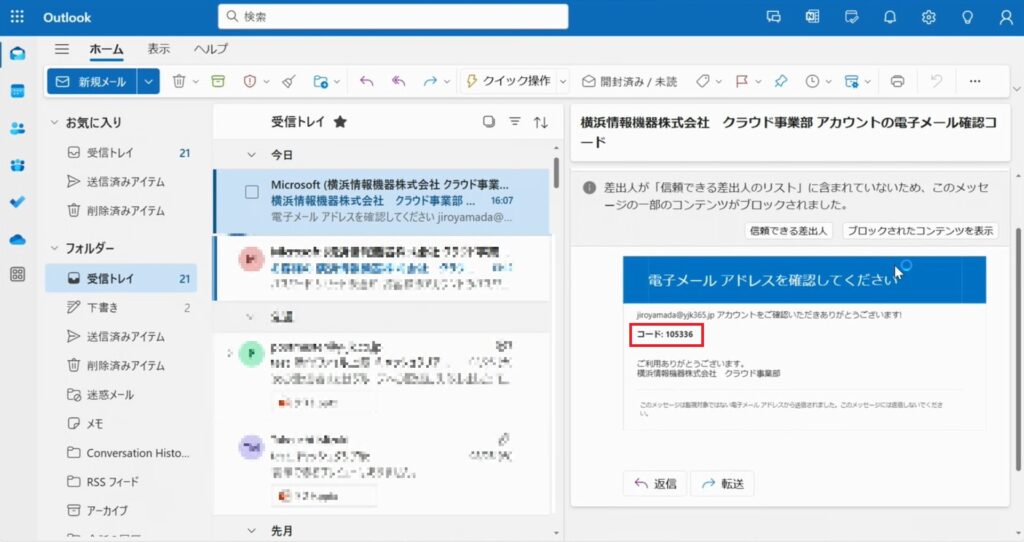Image resolution: width=1024 pixels, height=542 pixels.
Task: Open the 新規メール dropdown arrow
Action: click(x=148, y=82)
